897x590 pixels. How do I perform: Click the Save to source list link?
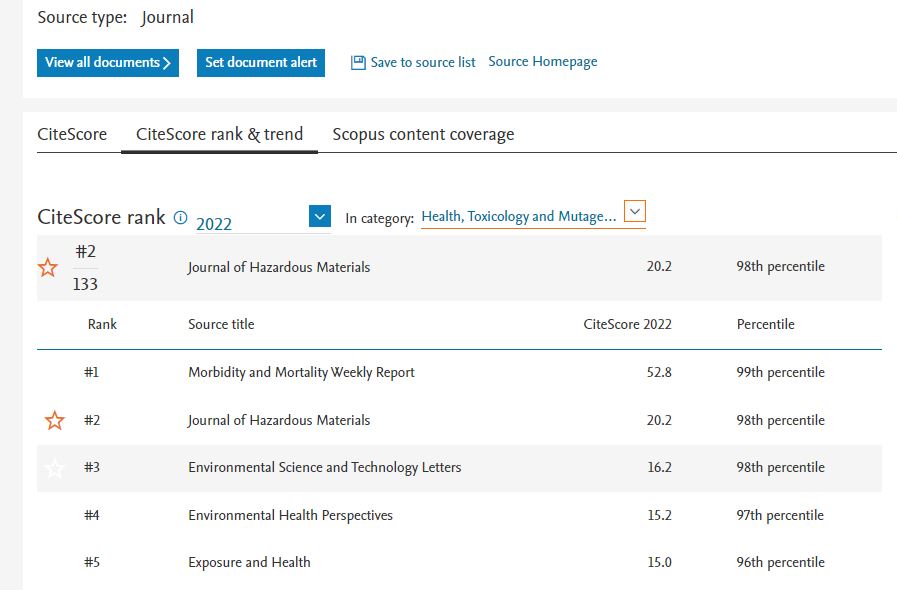tap(423, 62)
